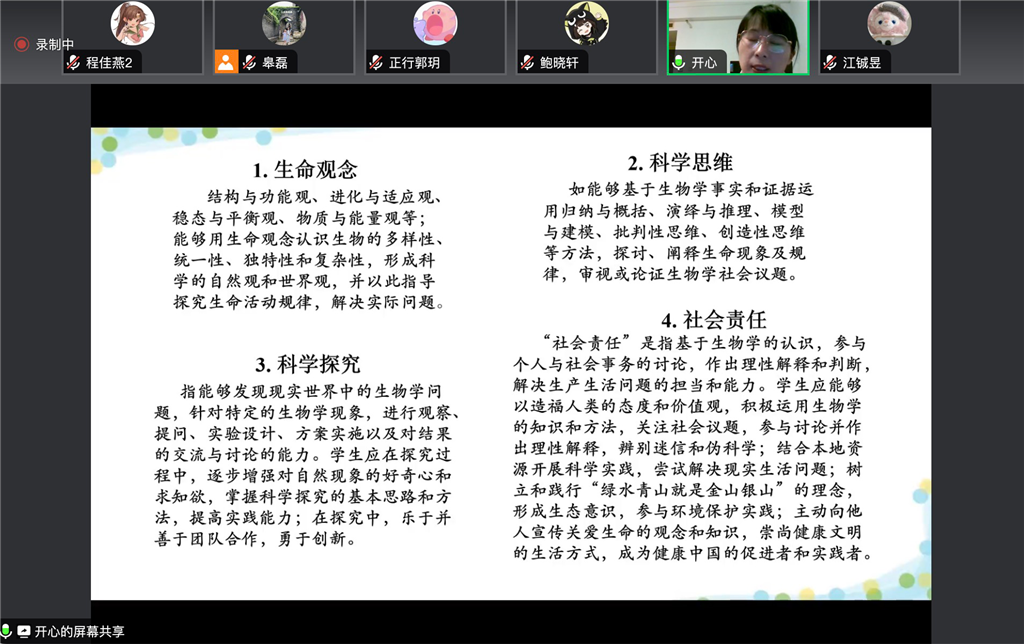Select 程佳燕2's participant video tile
This screenshot has width=1024, height=644.
tap(133, 37)
